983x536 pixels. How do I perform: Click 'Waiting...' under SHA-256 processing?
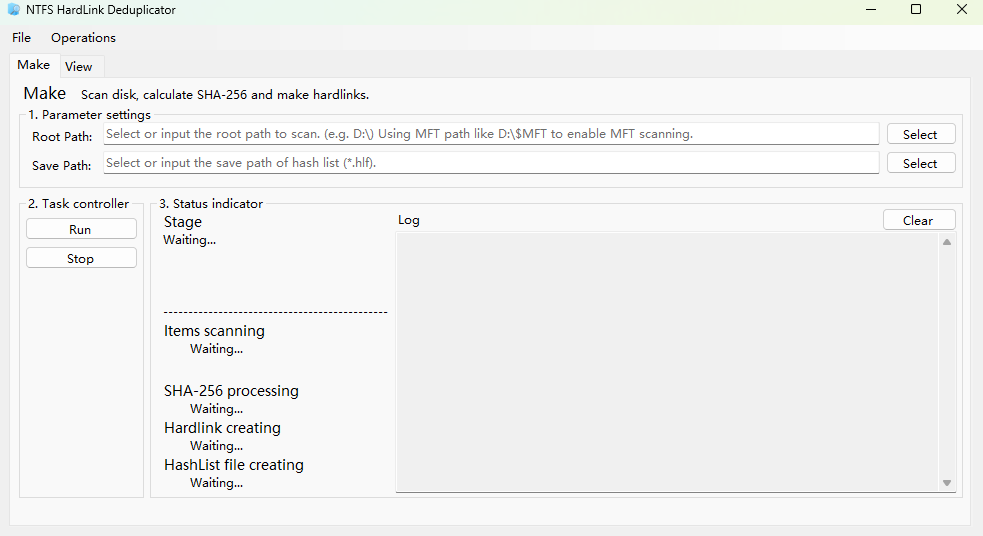click(x=216, y=409)
